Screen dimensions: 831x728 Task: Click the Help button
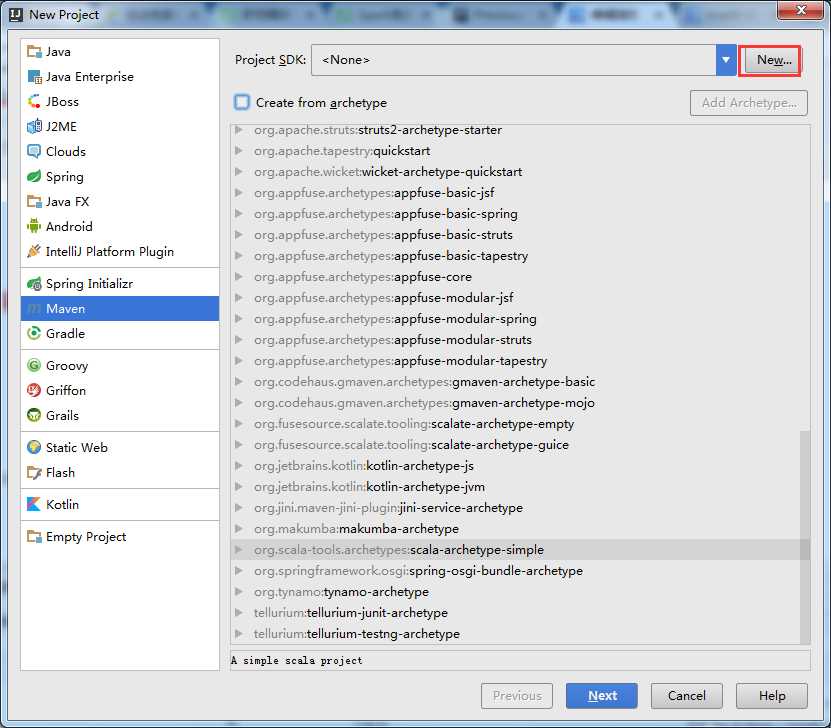[x=772, y=696]
